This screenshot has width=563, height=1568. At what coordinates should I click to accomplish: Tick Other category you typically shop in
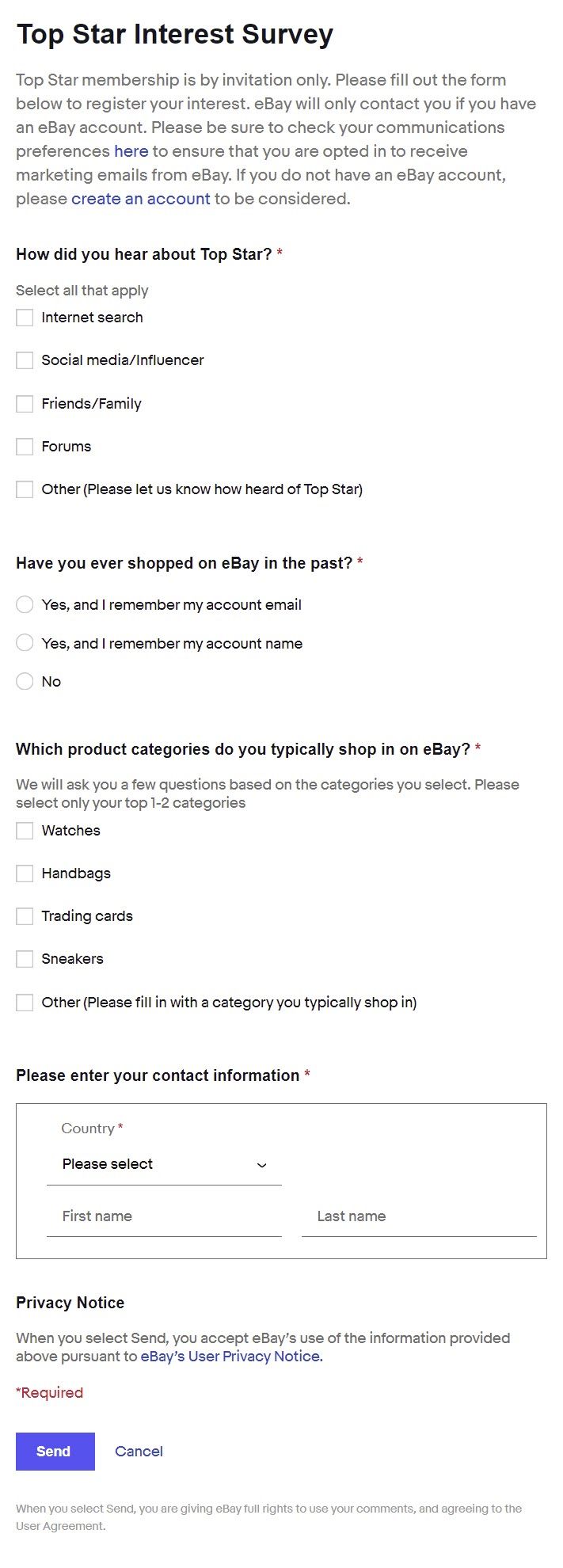tap(25, 1003)
